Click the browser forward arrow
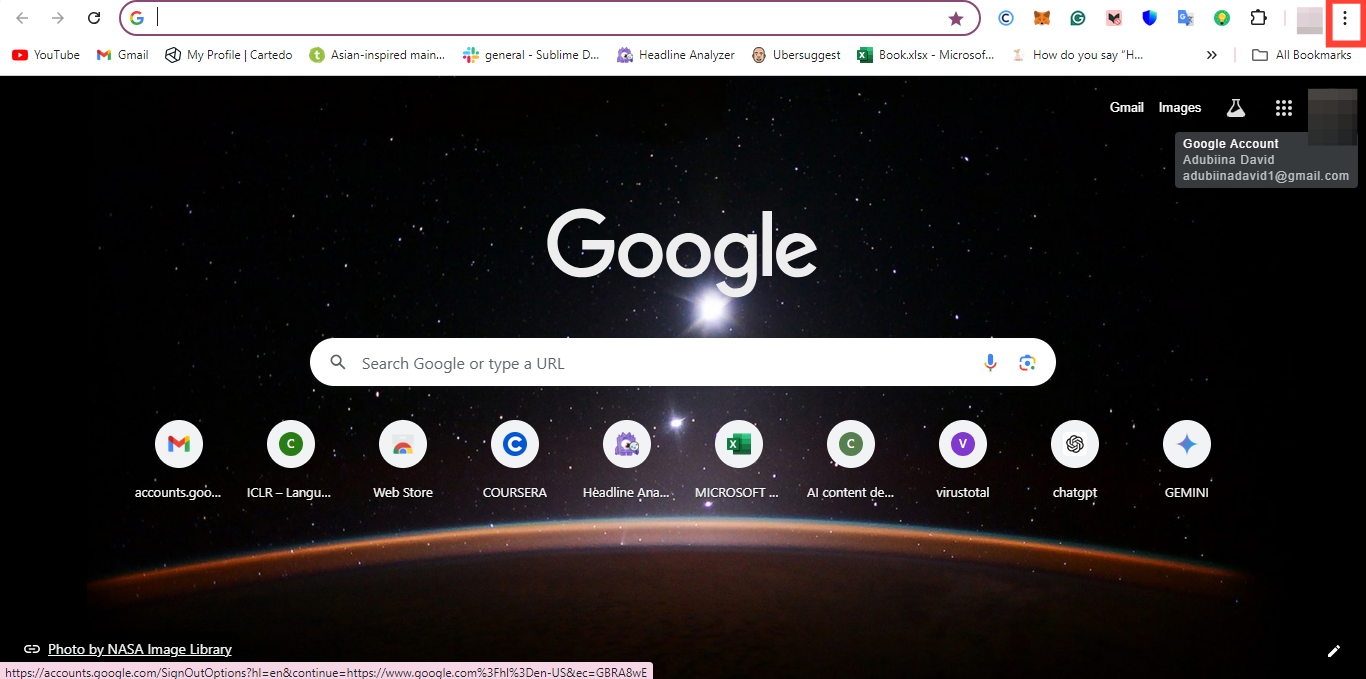The height and width of the screenshot is (679, 1366). click(58, 18)
